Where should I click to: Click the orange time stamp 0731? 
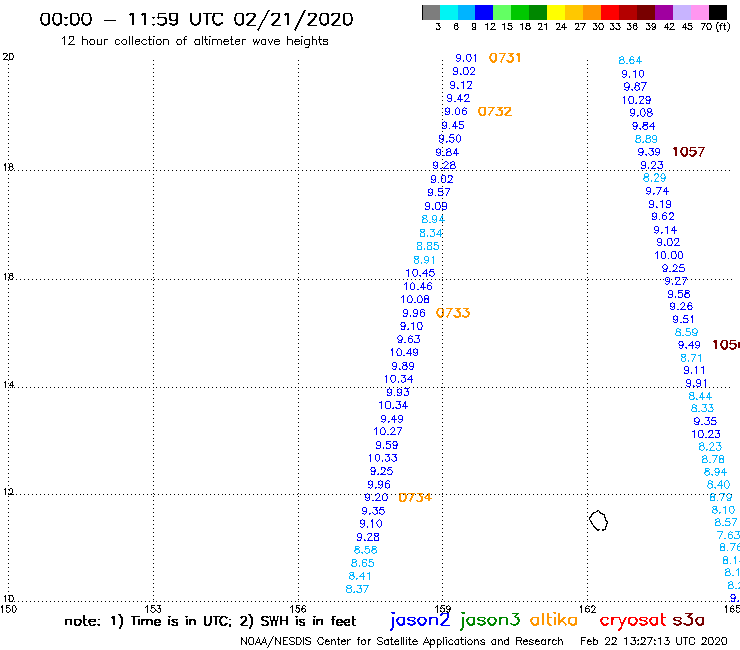pos(505,58)
